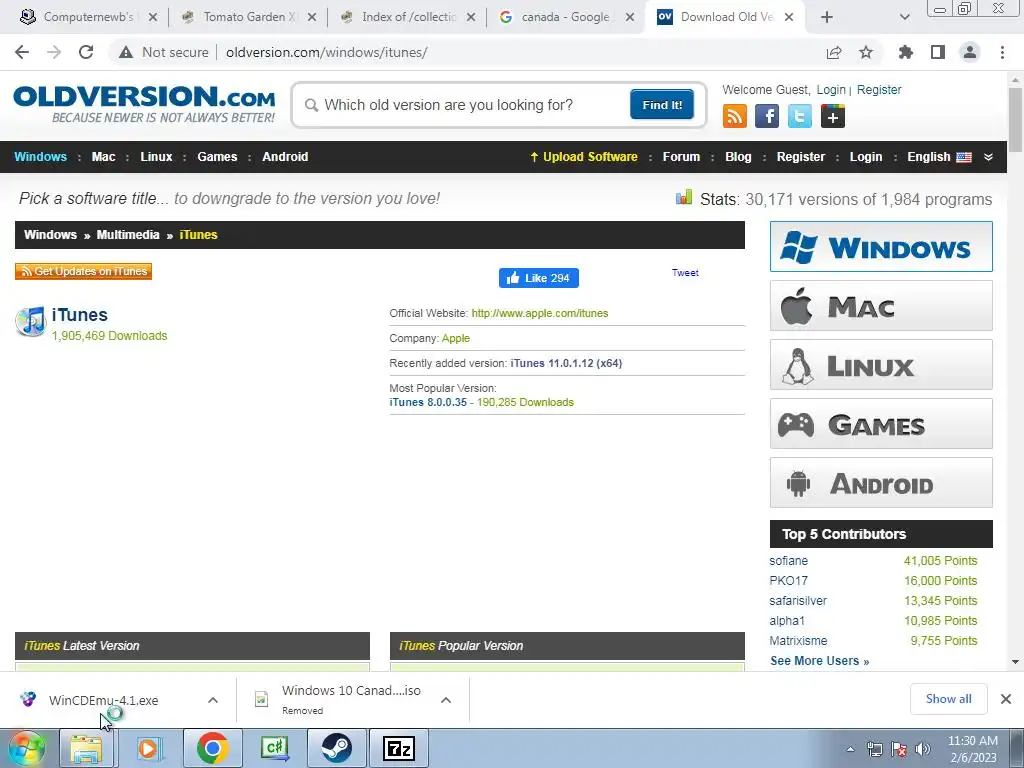The width and height of the screenshot is (1024, 768).
Task: Launch media player from taskbar
Action: pos(148,748)
